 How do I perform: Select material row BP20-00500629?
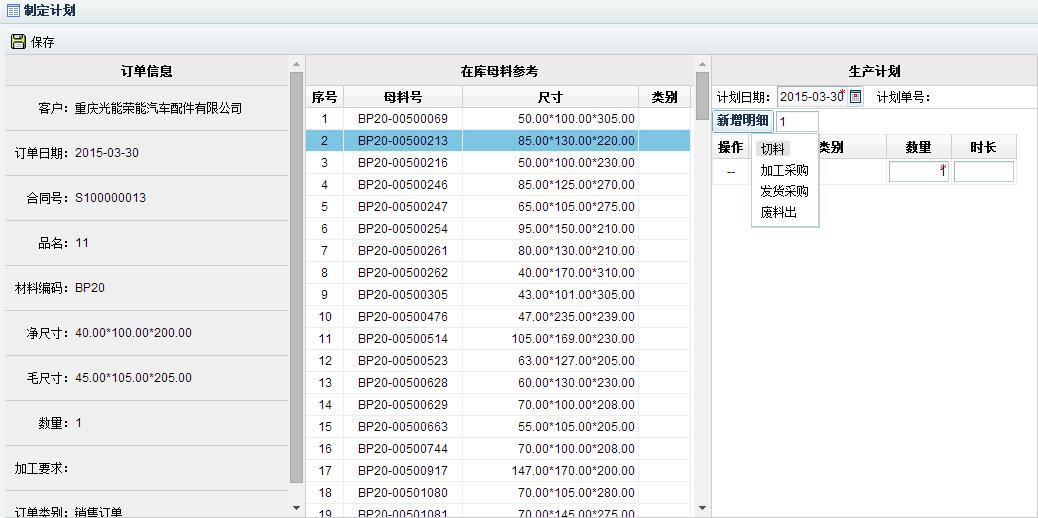(498, 405)
